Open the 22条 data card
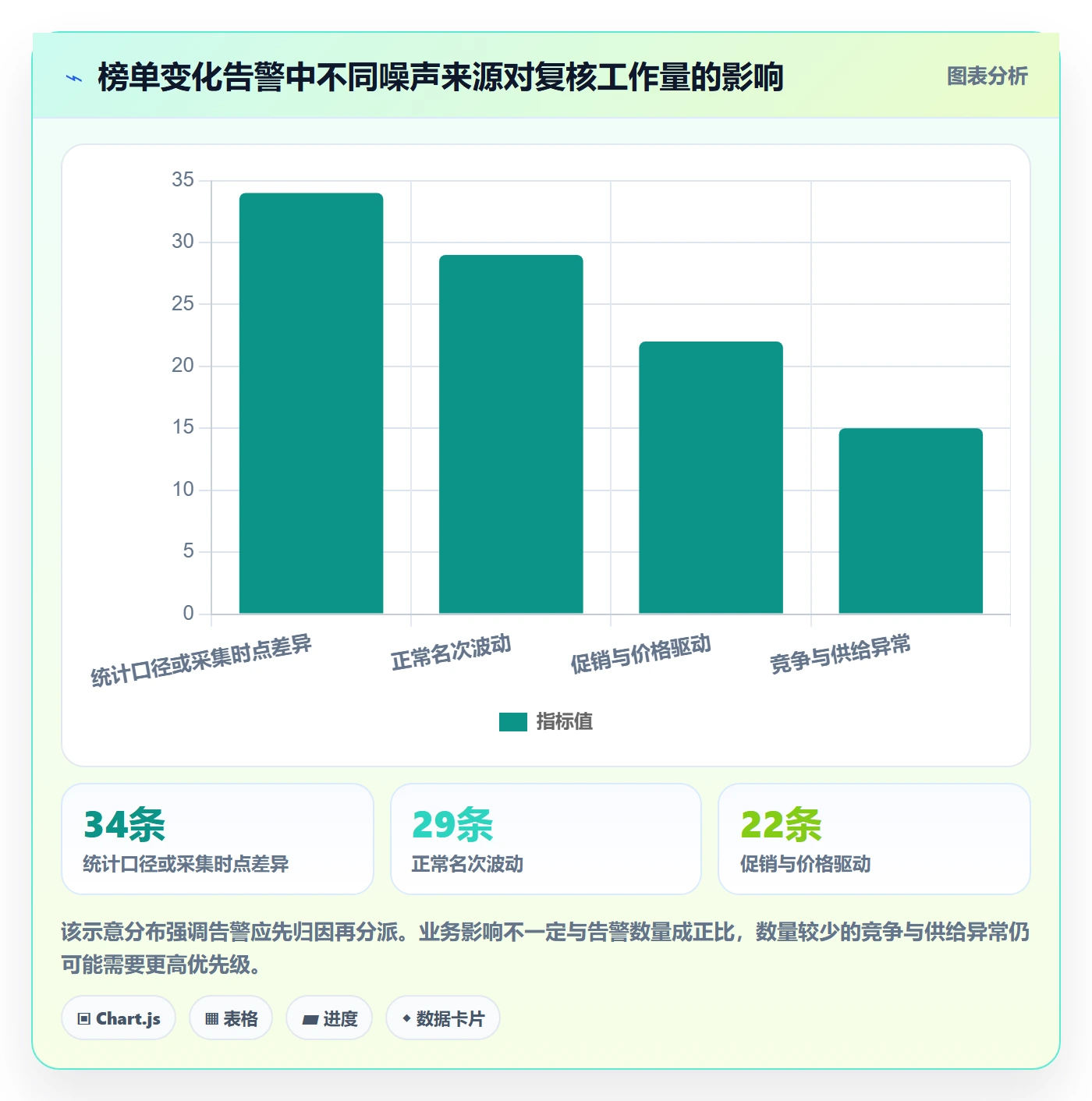This screenshot has width=1092, height=1101. coord(874,839)
